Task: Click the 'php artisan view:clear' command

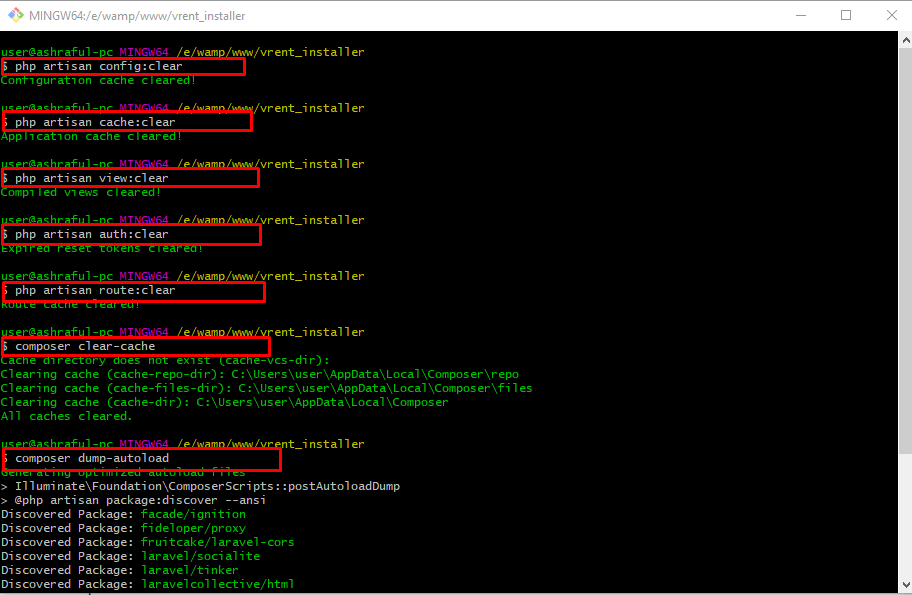Action: point(91,178)
